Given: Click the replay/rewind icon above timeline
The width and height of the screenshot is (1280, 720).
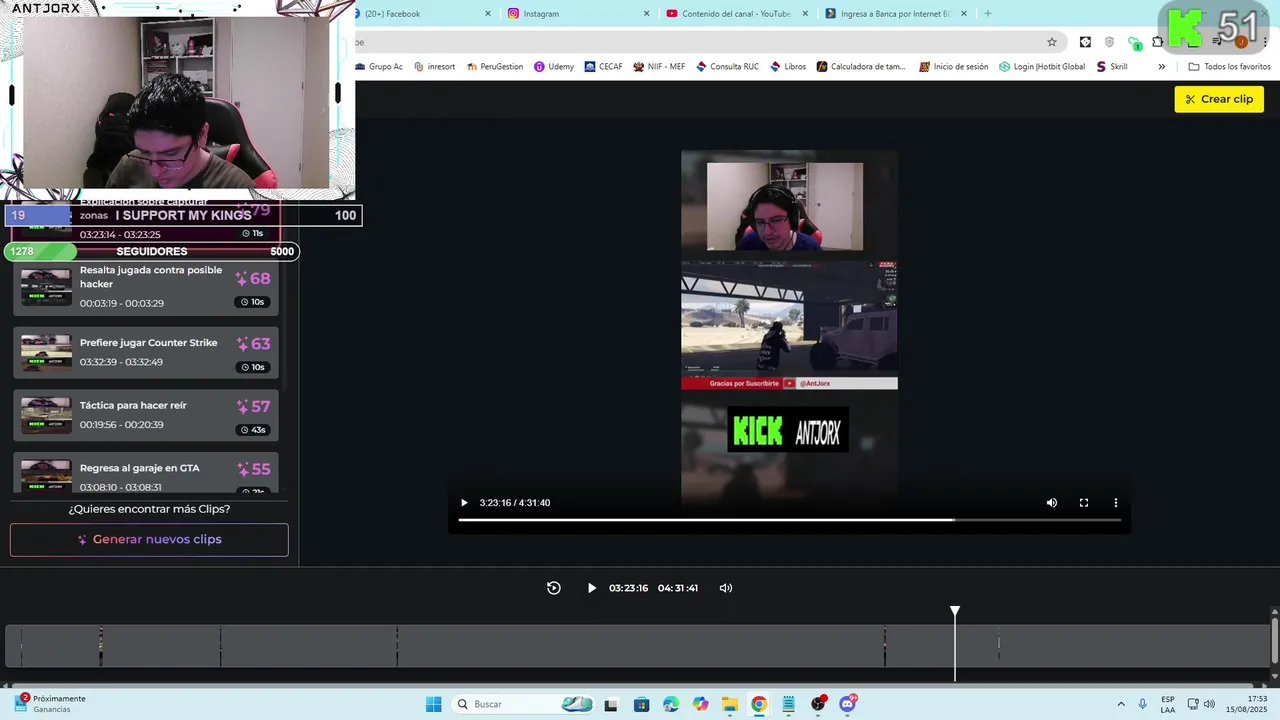Looking at the screenshot, I should pos(553,588).
